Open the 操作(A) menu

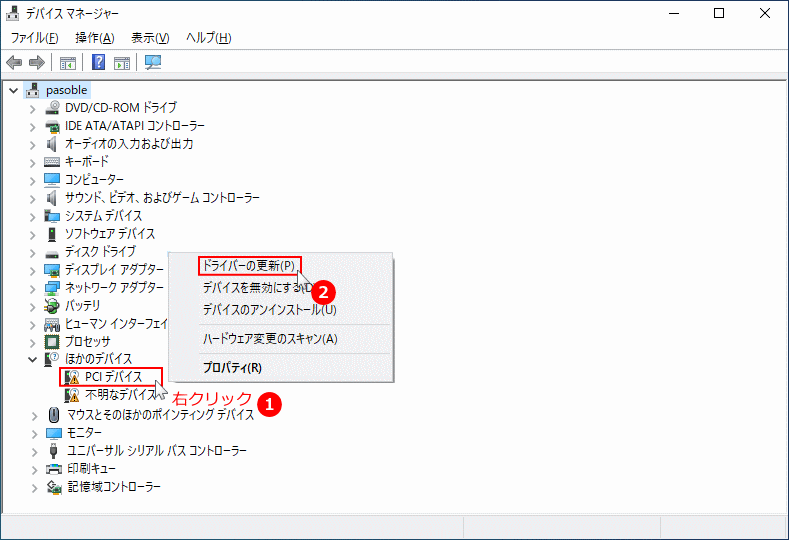[95, 38]
